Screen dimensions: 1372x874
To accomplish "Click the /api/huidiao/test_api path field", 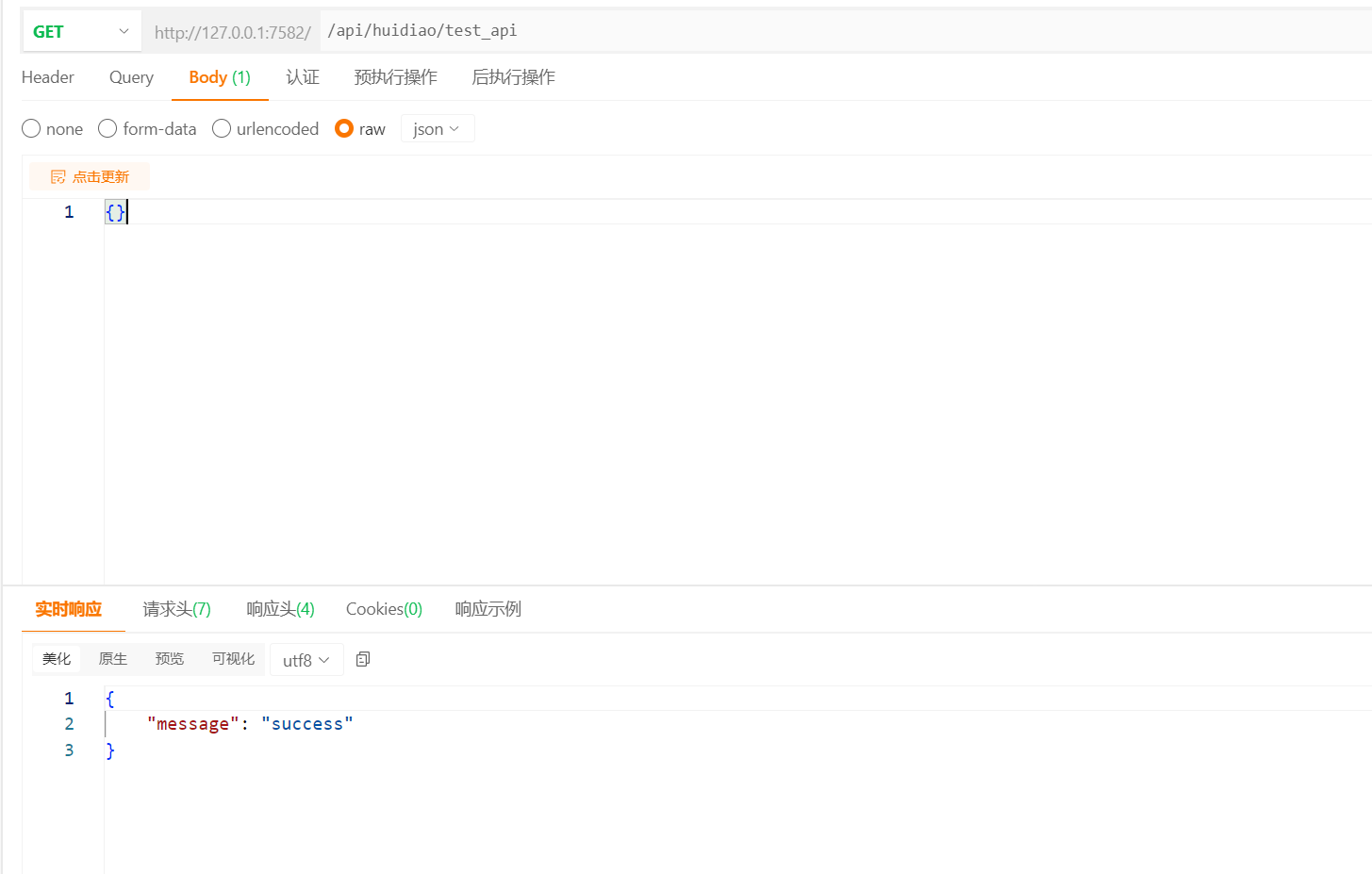I will pos(844,31).
